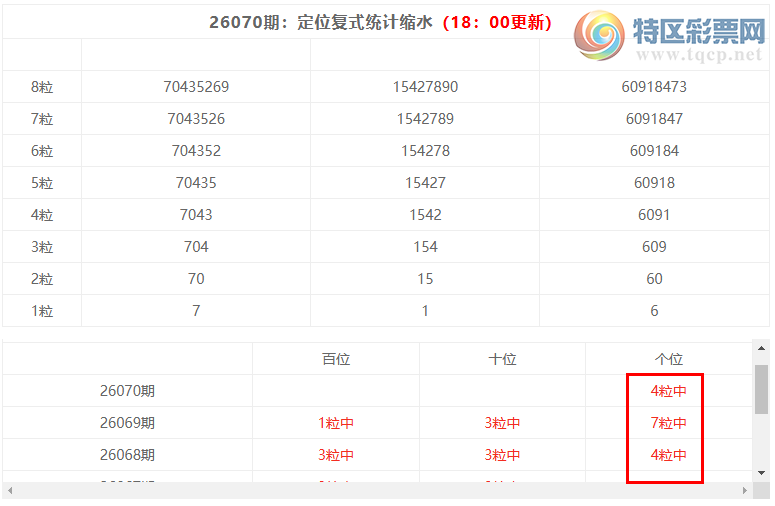Click the cell 7043
Screen dimensions: 775x506
[x=196, y=215]
